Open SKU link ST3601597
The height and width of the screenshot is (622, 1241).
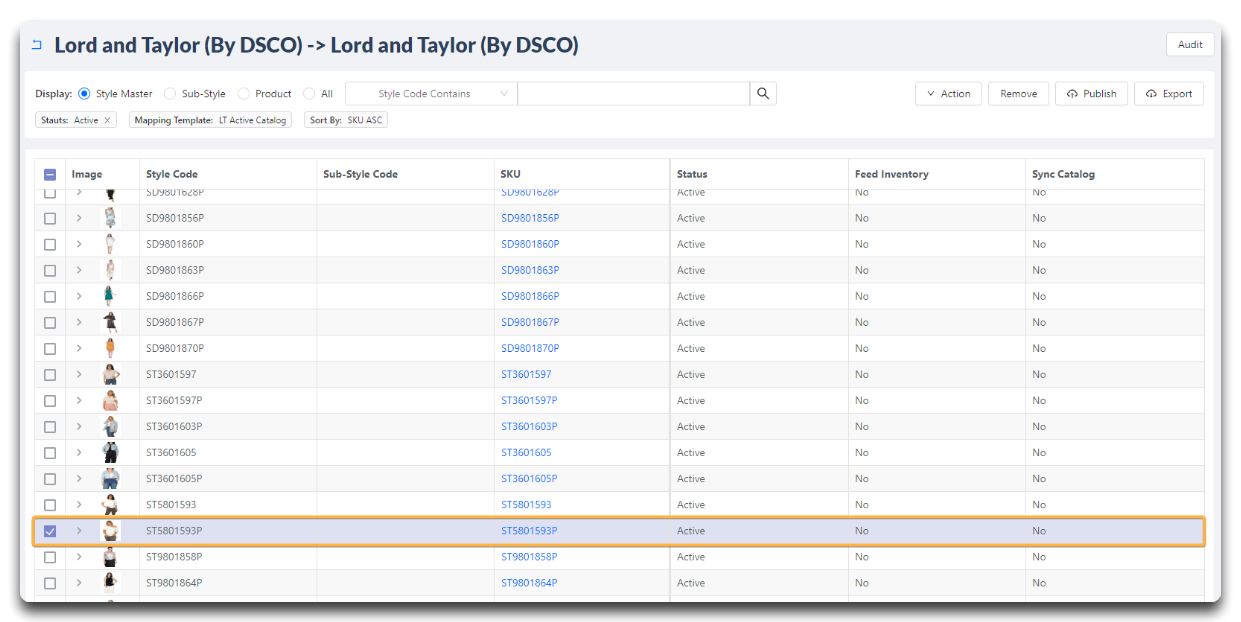526,374
